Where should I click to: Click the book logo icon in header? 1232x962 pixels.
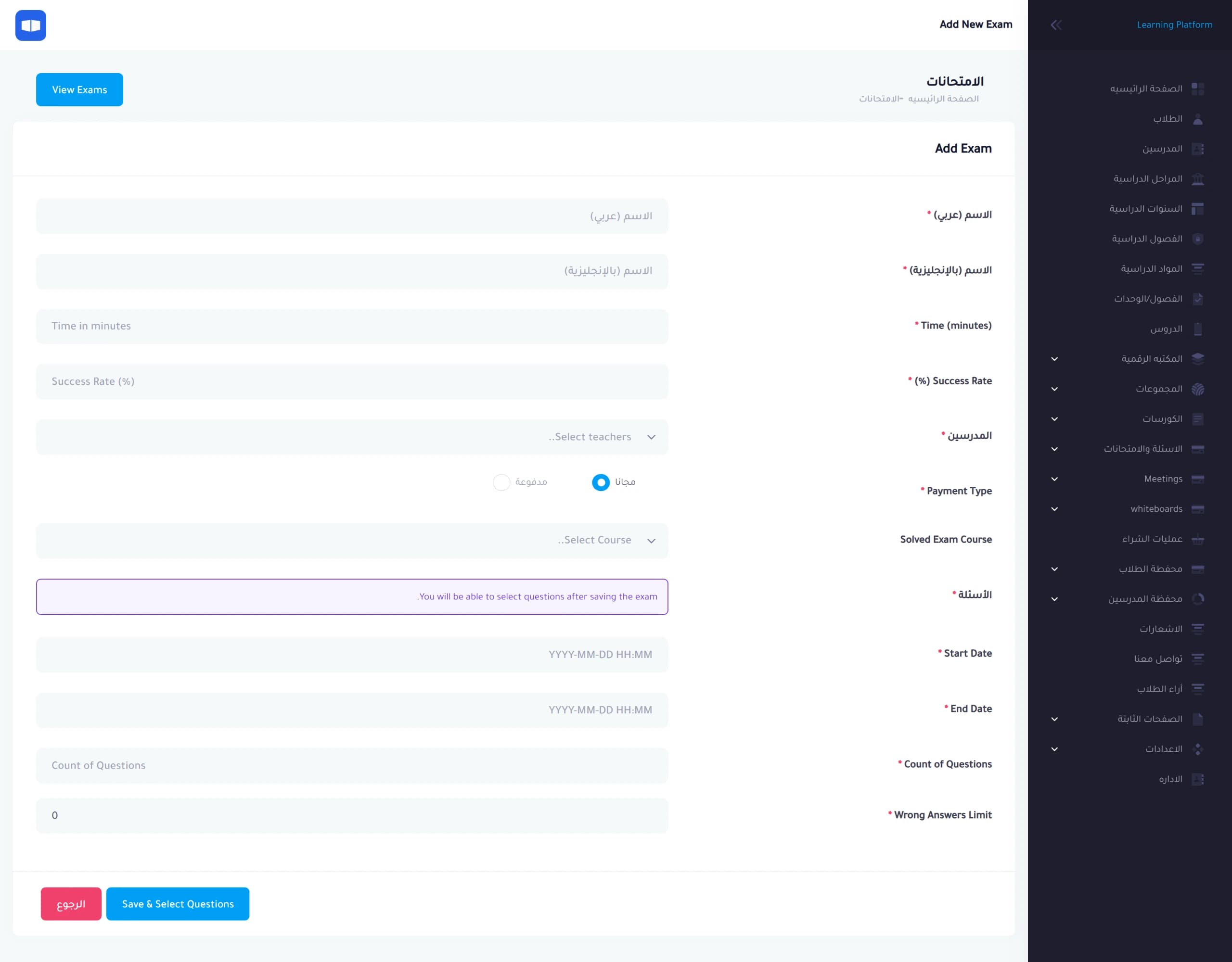pyautogui.click(x=30, y=25)
